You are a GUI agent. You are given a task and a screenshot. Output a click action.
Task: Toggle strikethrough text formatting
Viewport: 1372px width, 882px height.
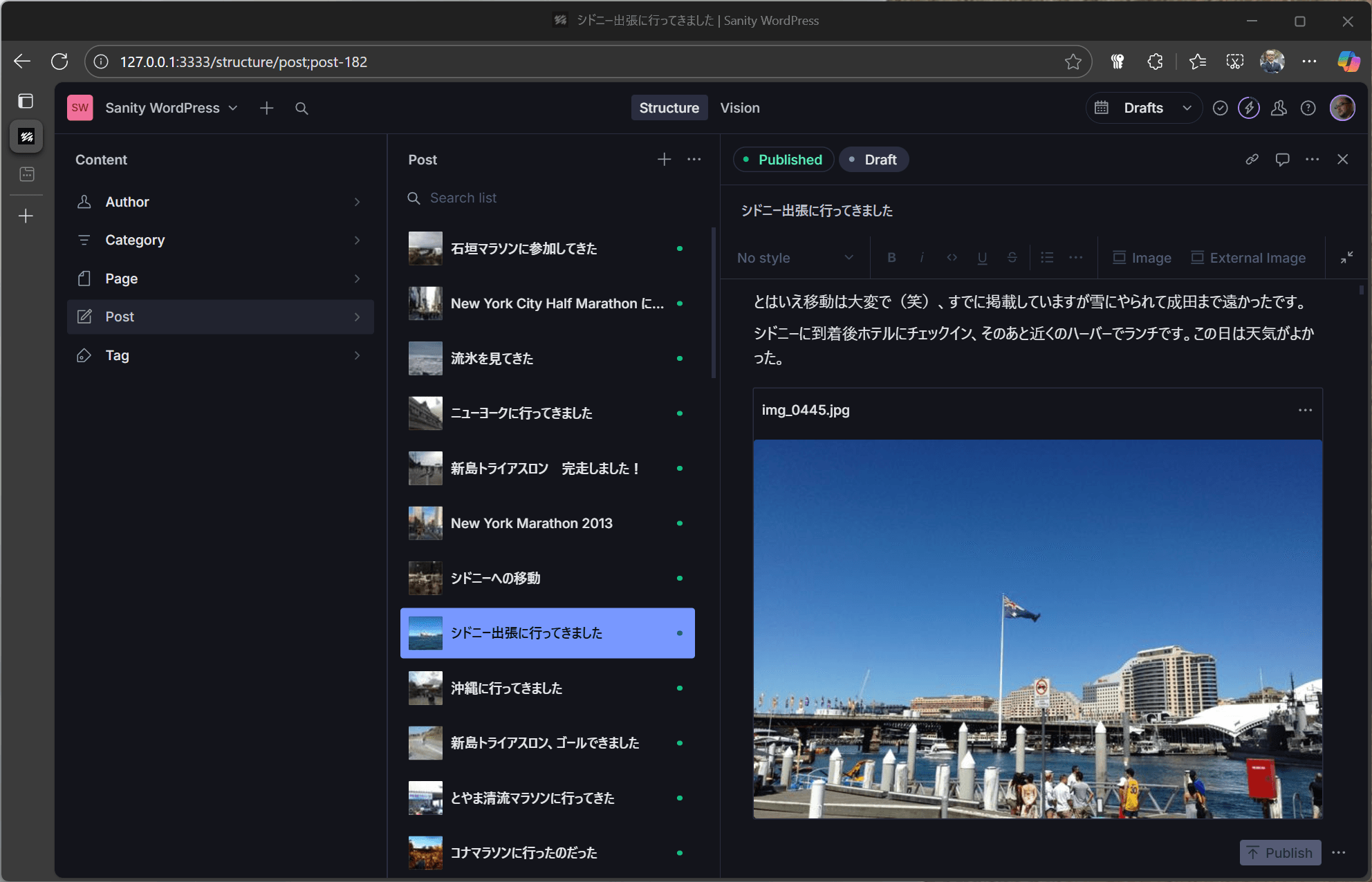(x=1012, y=258)
